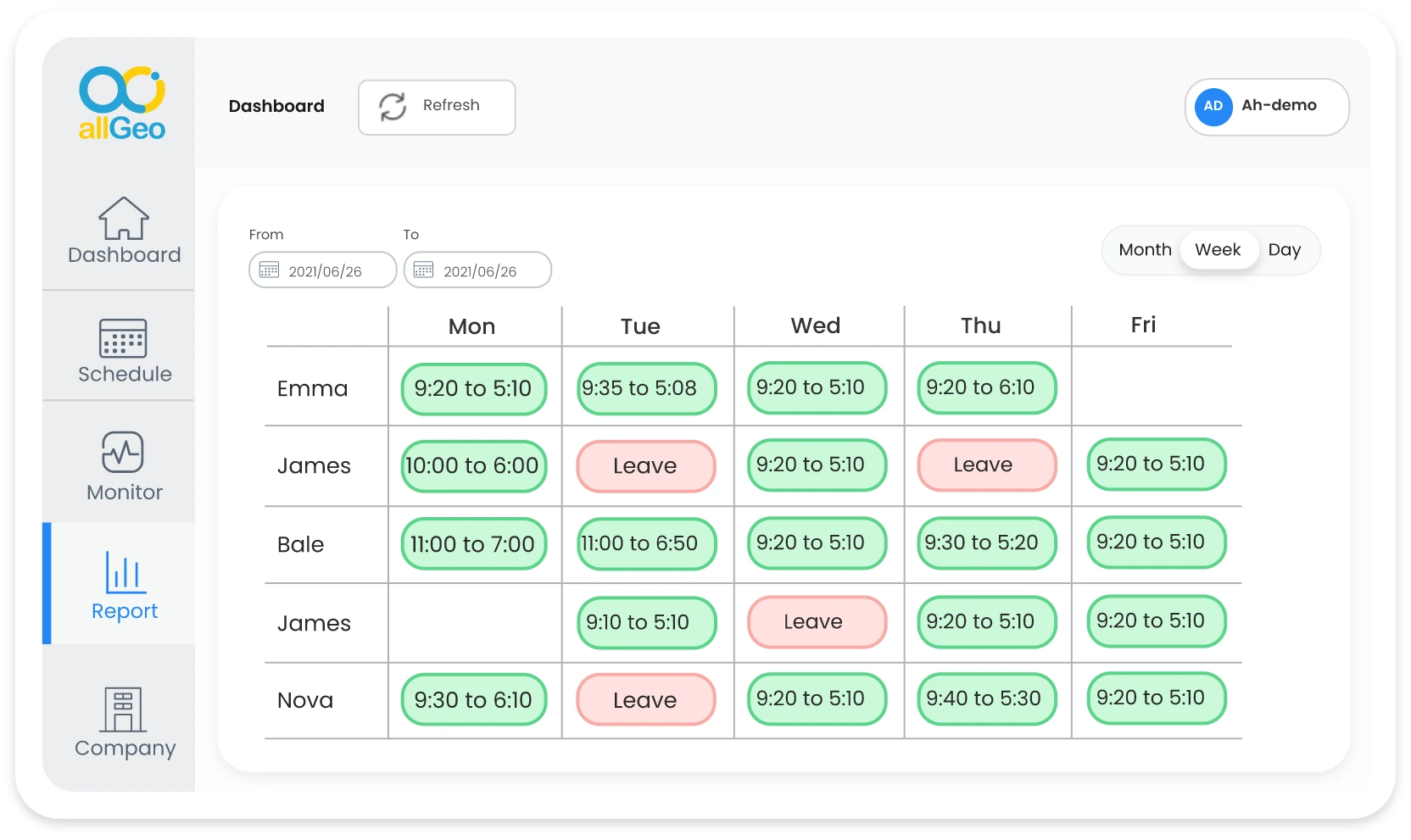This screenshot has height=840, width=1411.
Task: Open the Company building icon
Action: tap(124, 709)
